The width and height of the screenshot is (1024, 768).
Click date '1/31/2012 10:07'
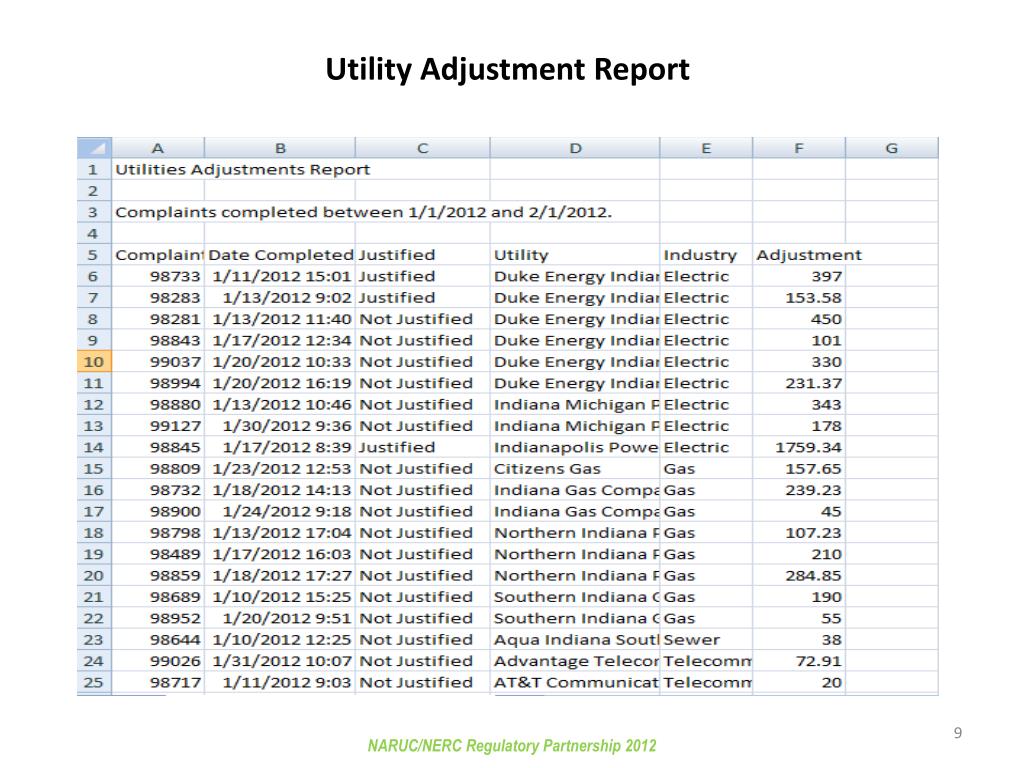click(281, 661)
